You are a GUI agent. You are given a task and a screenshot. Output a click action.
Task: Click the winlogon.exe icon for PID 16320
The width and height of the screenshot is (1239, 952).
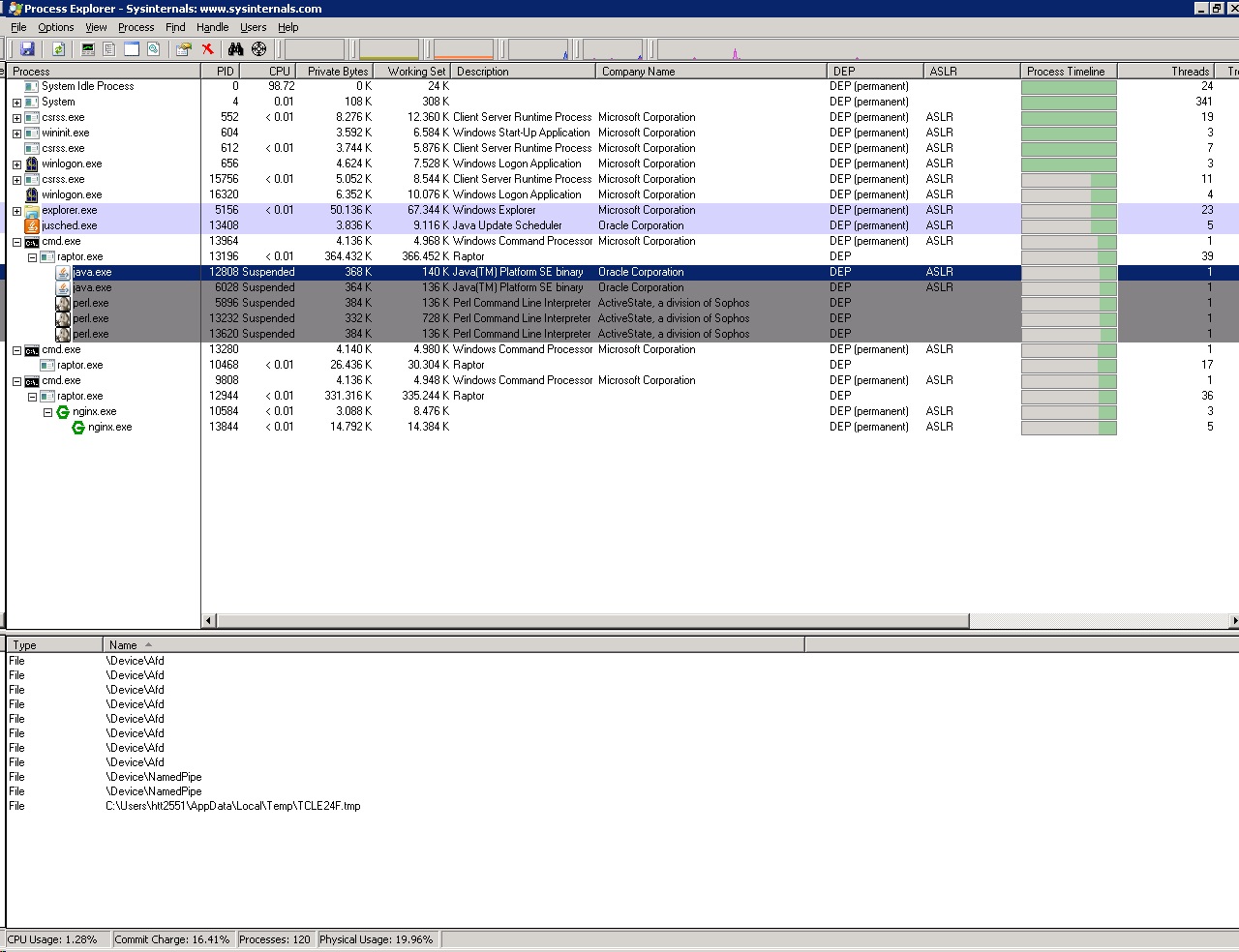click(32, 194)
